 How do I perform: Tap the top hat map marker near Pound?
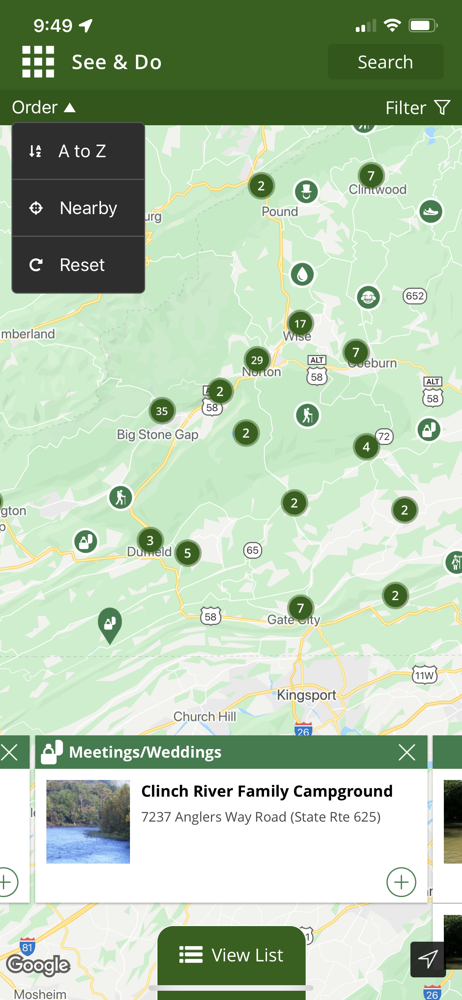tap(306, 191)
